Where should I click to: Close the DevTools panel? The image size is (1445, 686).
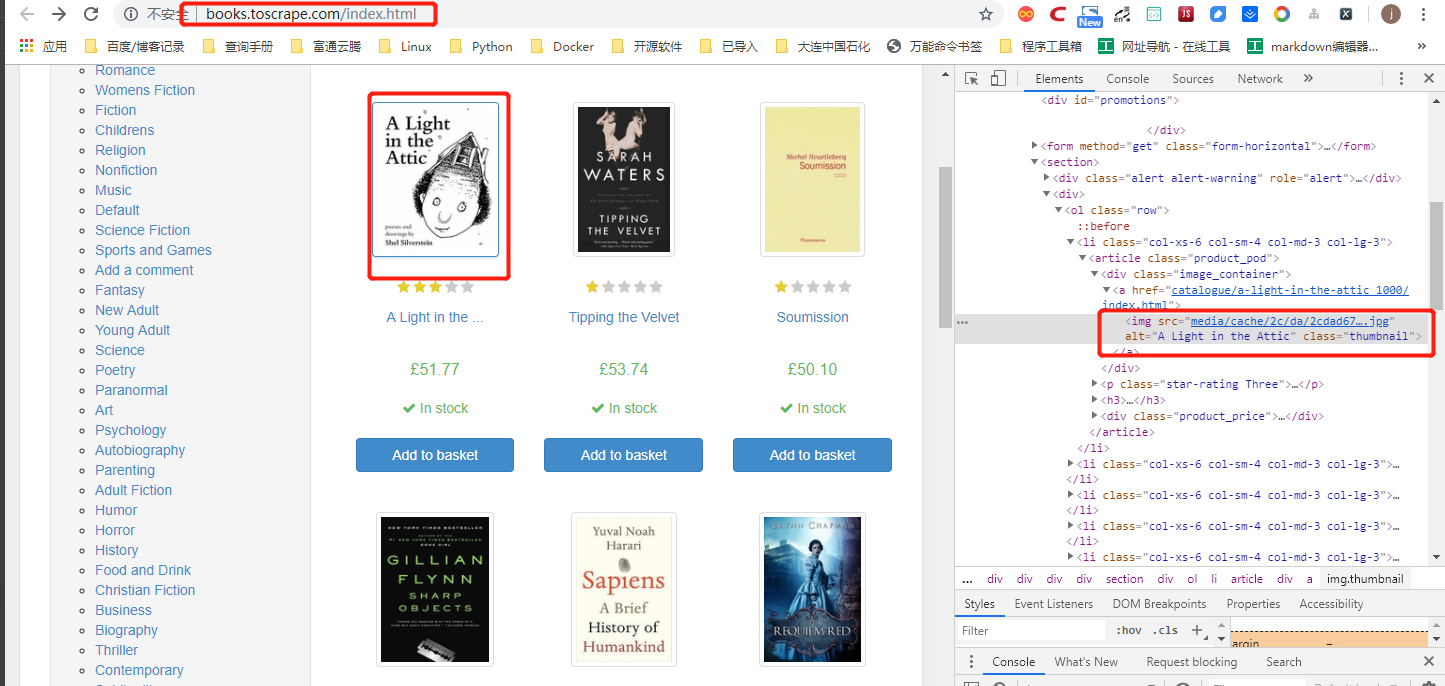click(x=1428, y=78)
